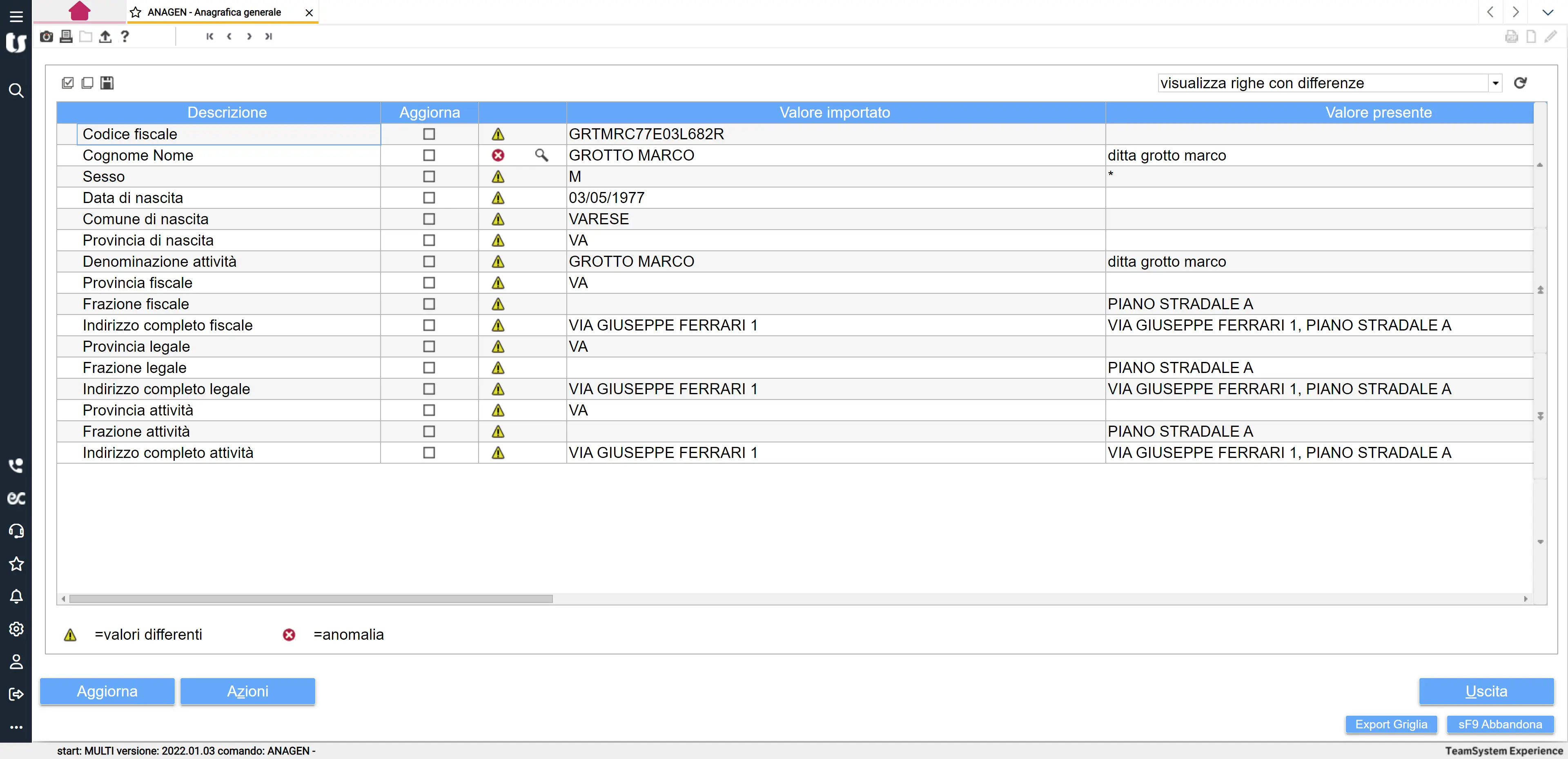Open the tab list chevron at top right

[1547, 12]
